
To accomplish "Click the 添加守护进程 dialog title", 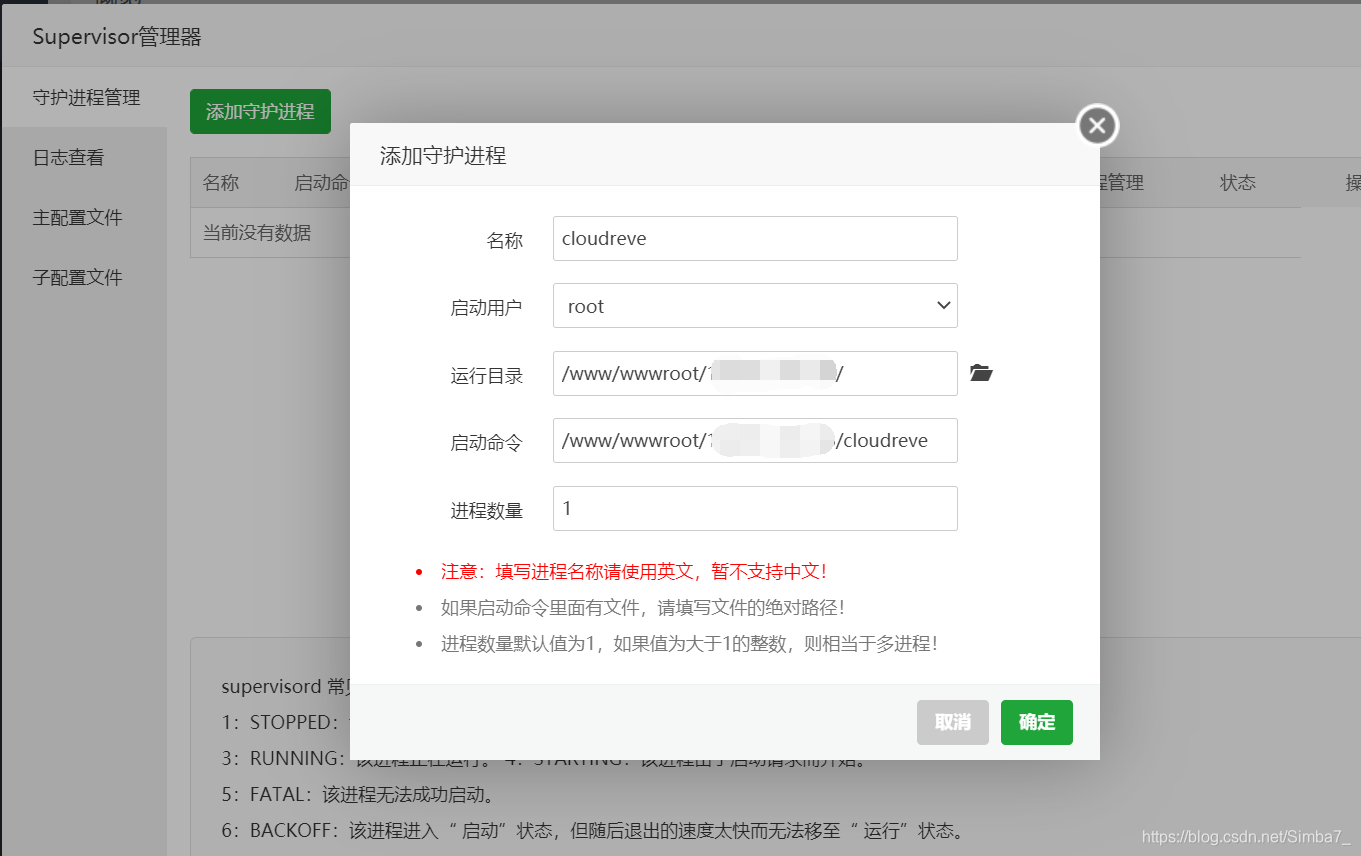I will point(443,156).
